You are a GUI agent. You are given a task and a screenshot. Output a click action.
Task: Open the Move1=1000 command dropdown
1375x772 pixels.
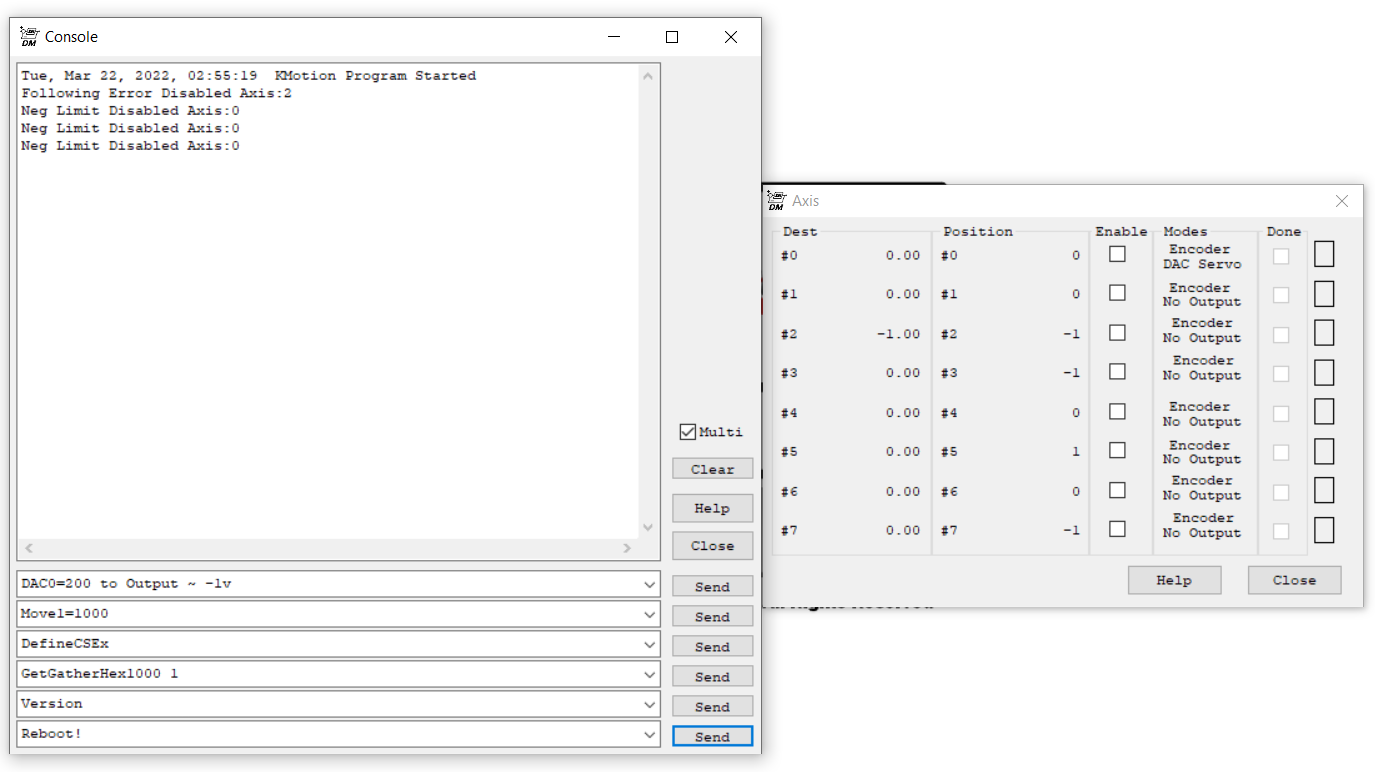pyautogui.click(x=649, y=614)
